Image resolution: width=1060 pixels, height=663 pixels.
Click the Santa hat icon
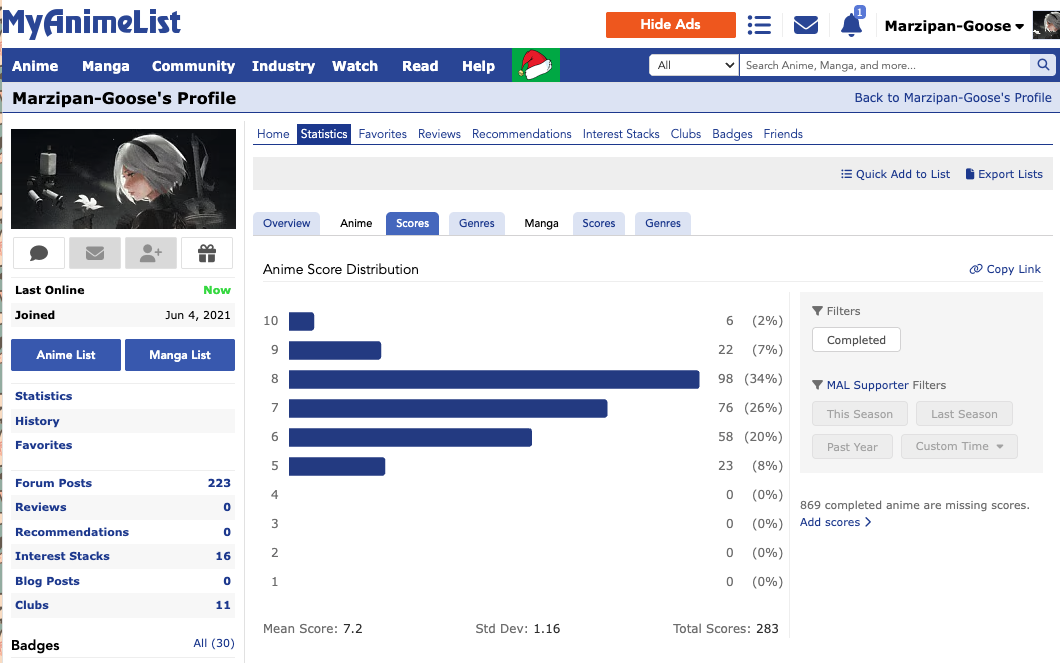[x=536, y=66]
